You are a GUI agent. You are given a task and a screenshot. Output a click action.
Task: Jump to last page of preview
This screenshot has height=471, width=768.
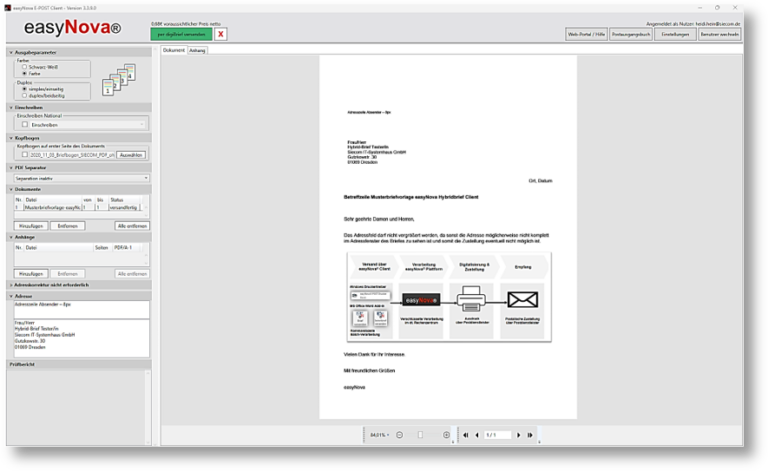(530, 435)
